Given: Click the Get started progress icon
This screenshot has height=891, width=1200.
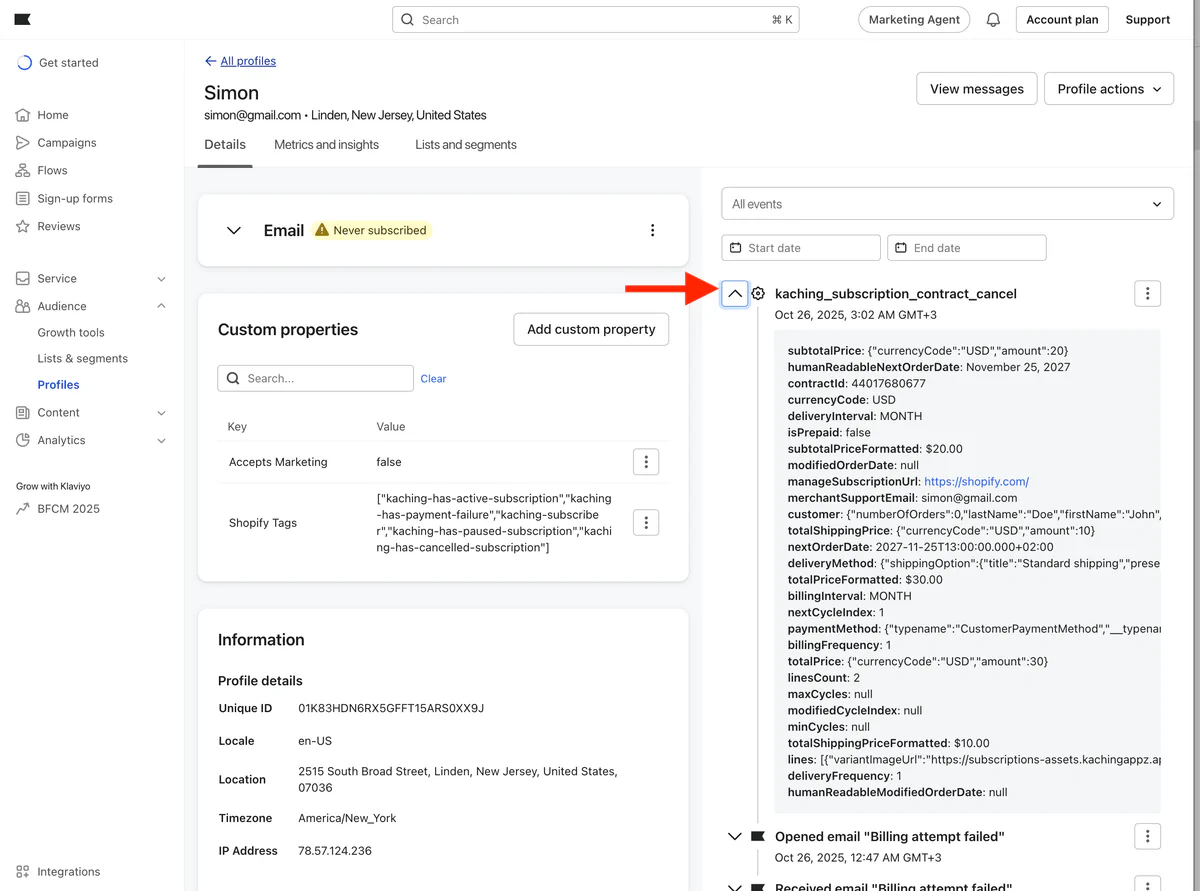Looking at the screenshot, I should [25, 63].
